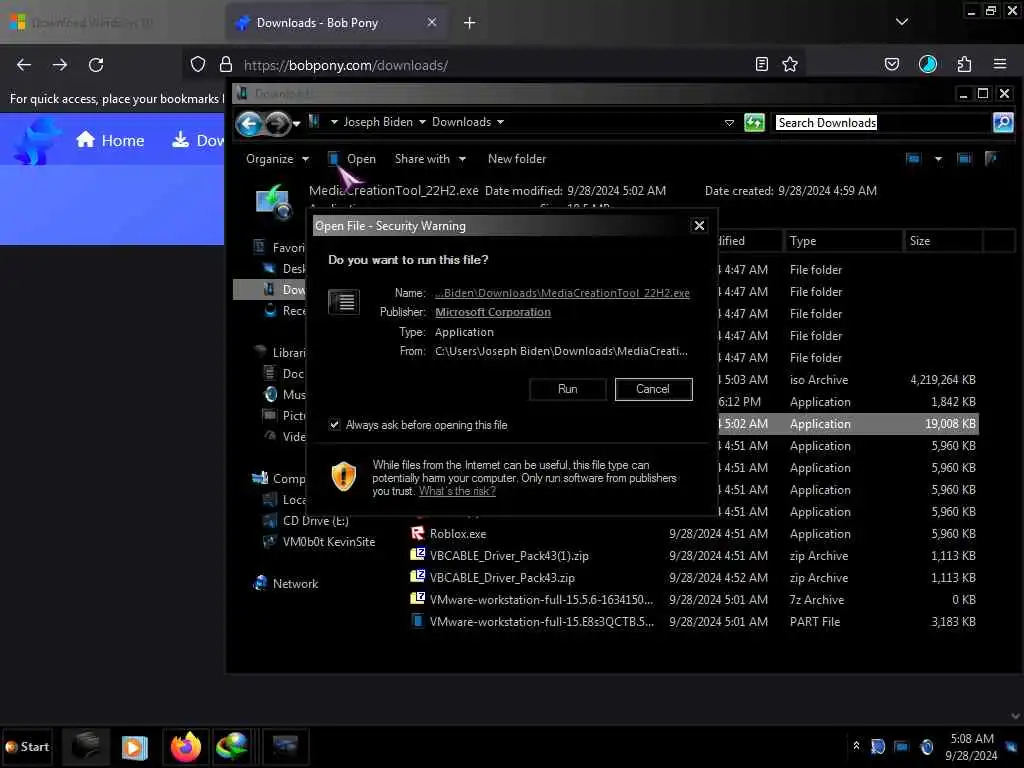
Task: Open the Pocket save icon
Action: [x=891, y=64]
